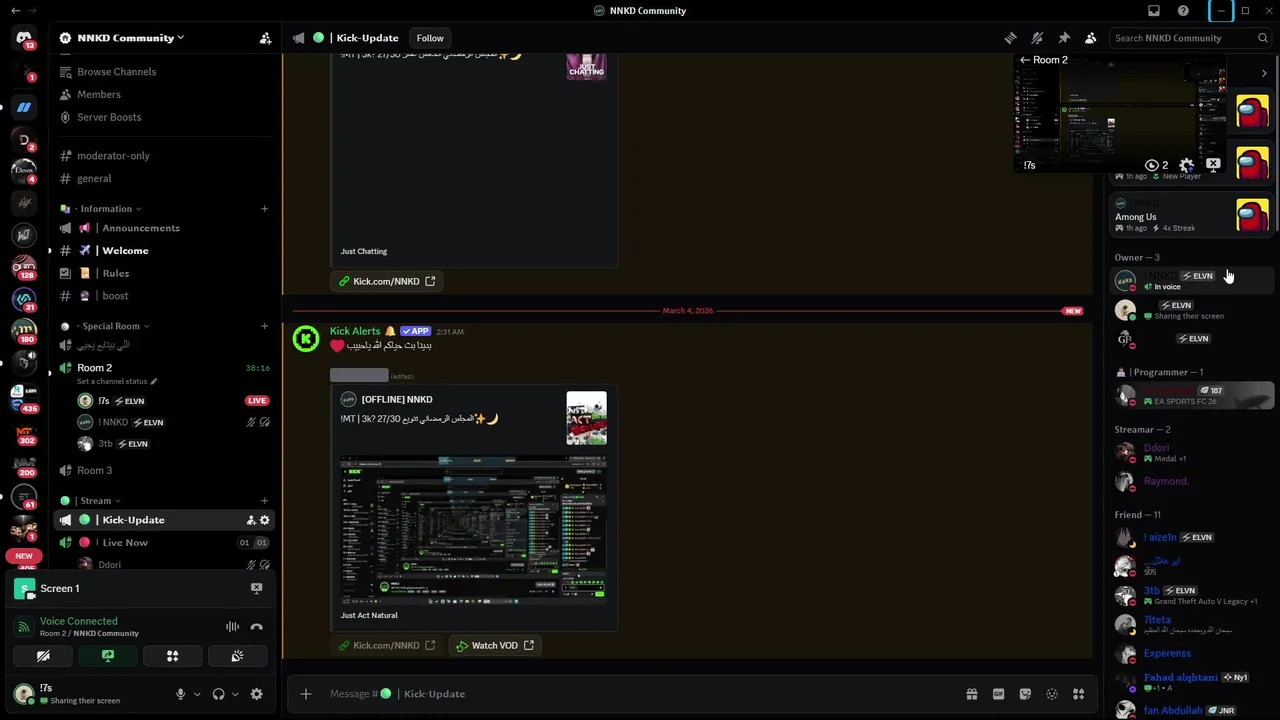Open attachment plus button in message bar
The height and width of the screenshot is (720, 1280).
(306, 694)
